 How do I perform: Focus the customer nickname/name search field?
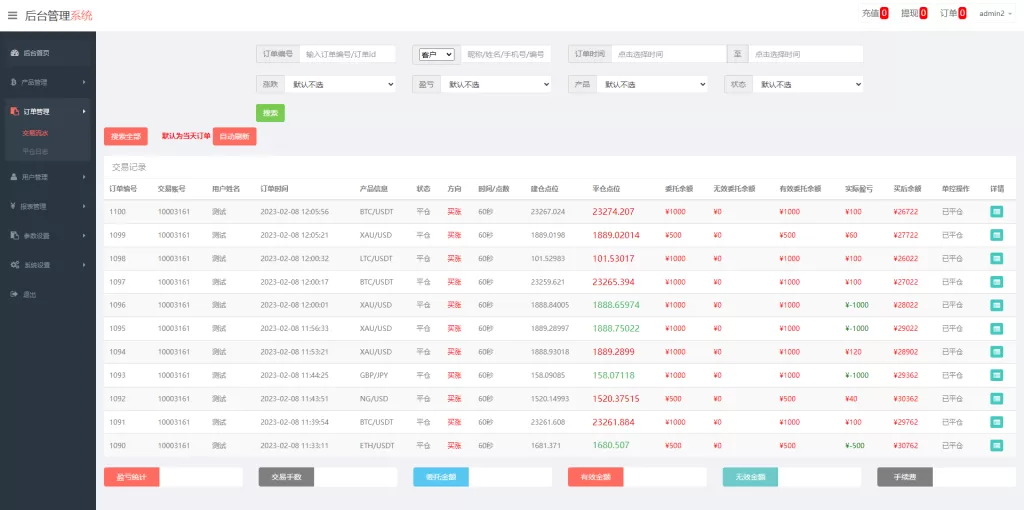506,54
